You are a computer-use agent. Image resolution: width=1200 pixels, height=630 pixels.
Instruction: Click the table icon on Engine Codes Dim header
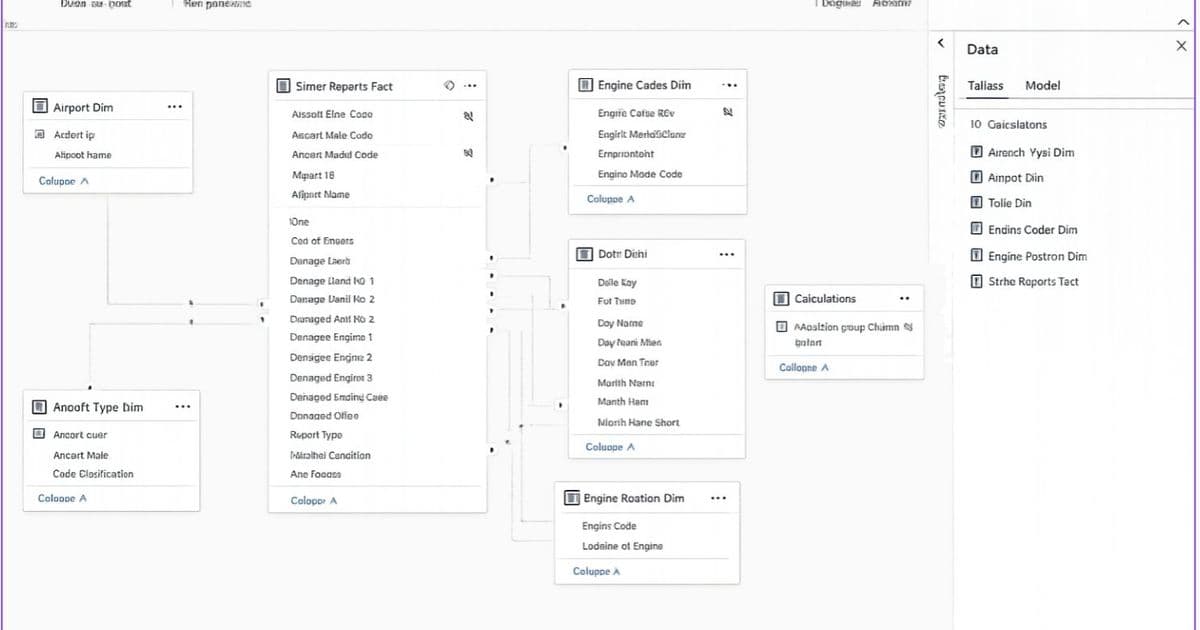click(x=585, y=85)
